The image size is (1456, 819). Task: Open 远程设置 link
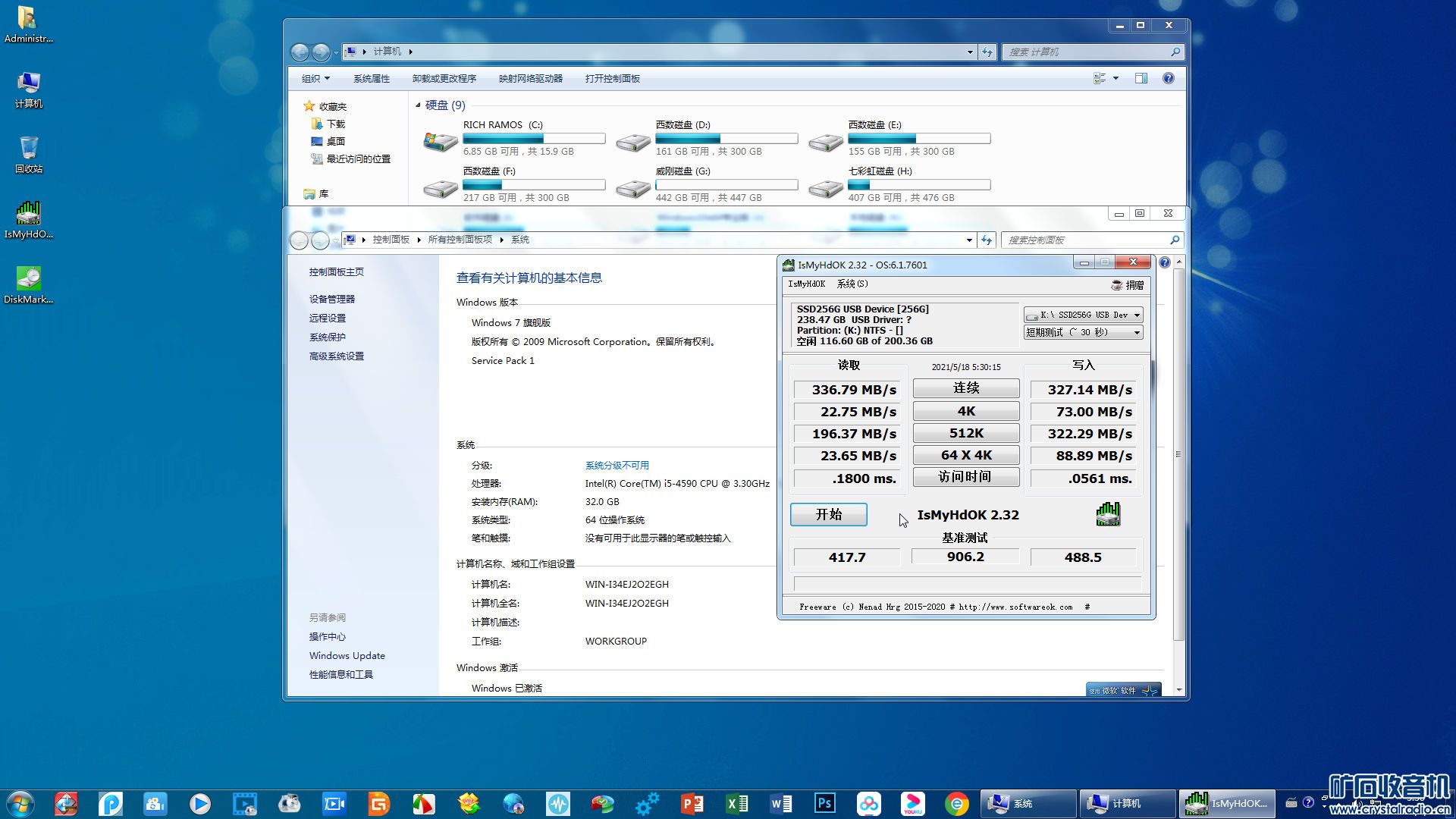(x=328, y=318)
